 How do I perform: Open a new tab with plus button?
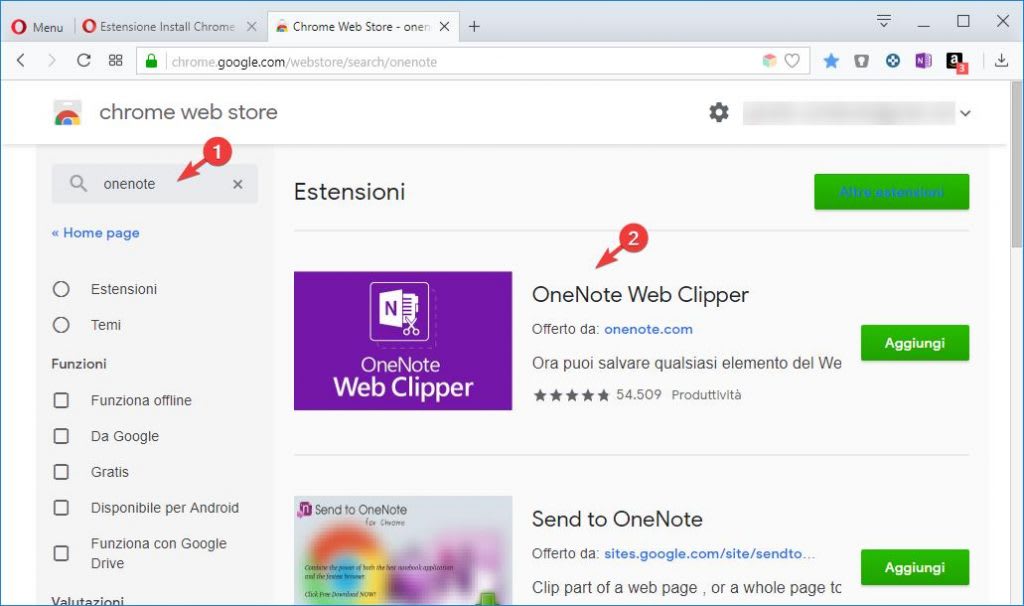point(474,27)
